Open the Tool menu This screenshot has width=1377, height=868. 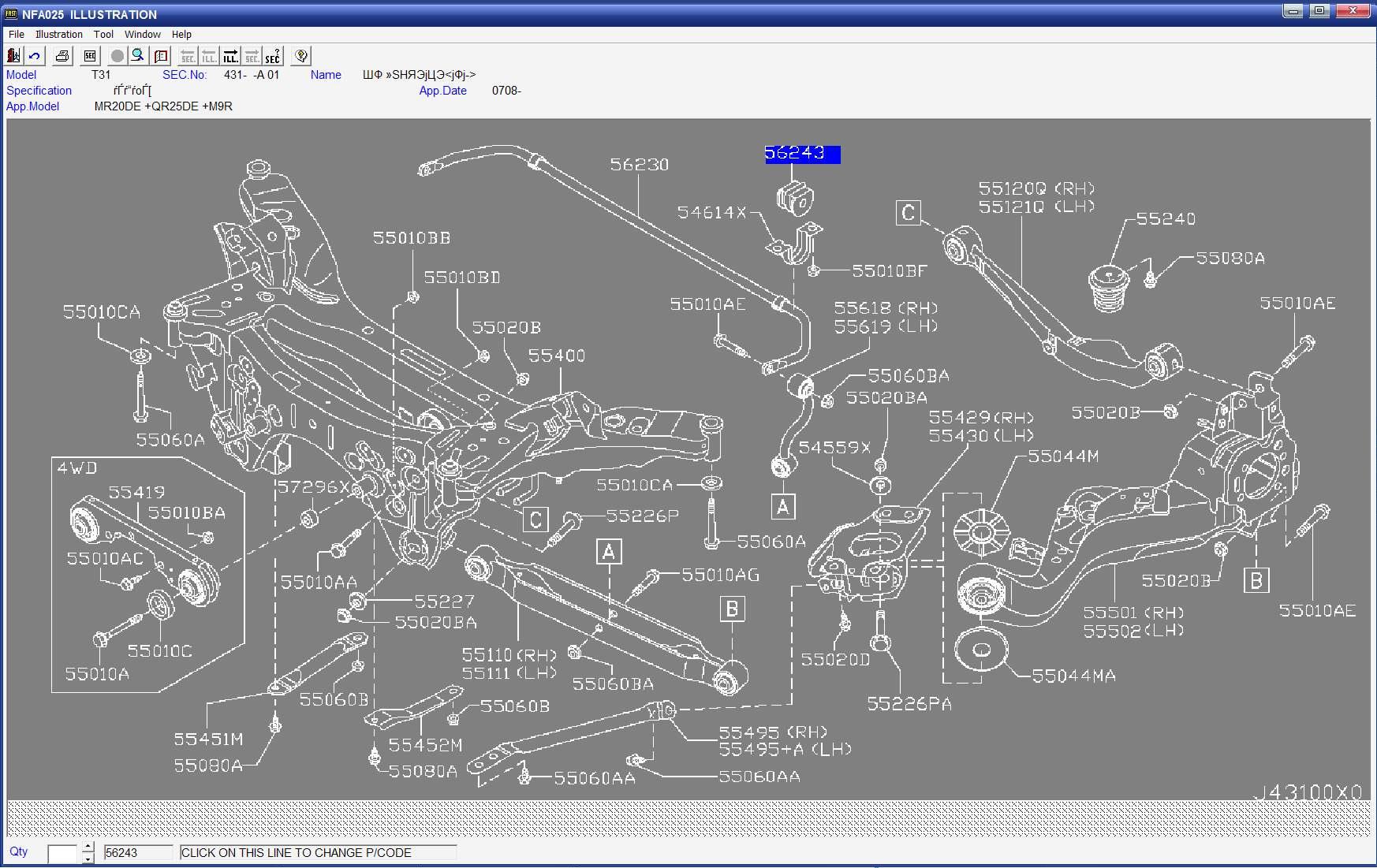point(103,35)
